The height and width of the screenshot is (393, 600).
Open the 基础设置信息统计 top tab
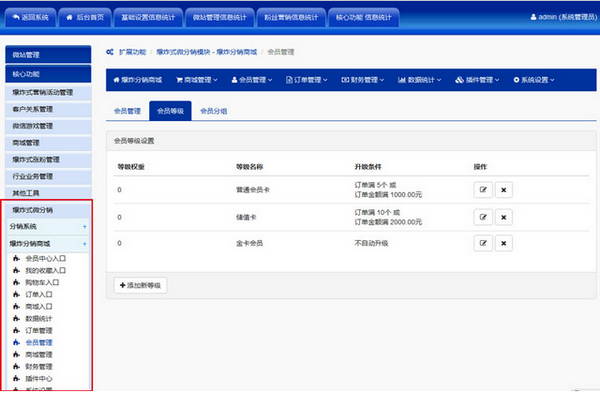click(148, 18)
